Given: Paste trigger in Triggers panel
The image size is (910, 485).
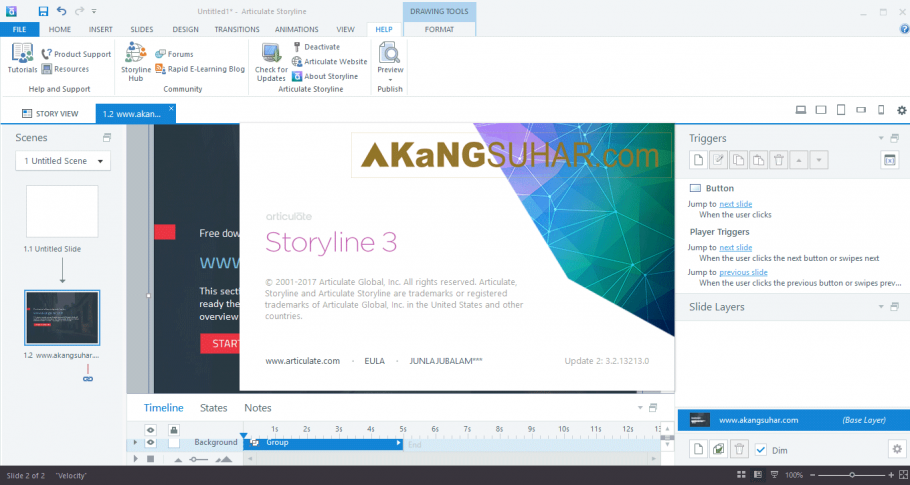Looking at the screenshot, I should tap(759, 160).
